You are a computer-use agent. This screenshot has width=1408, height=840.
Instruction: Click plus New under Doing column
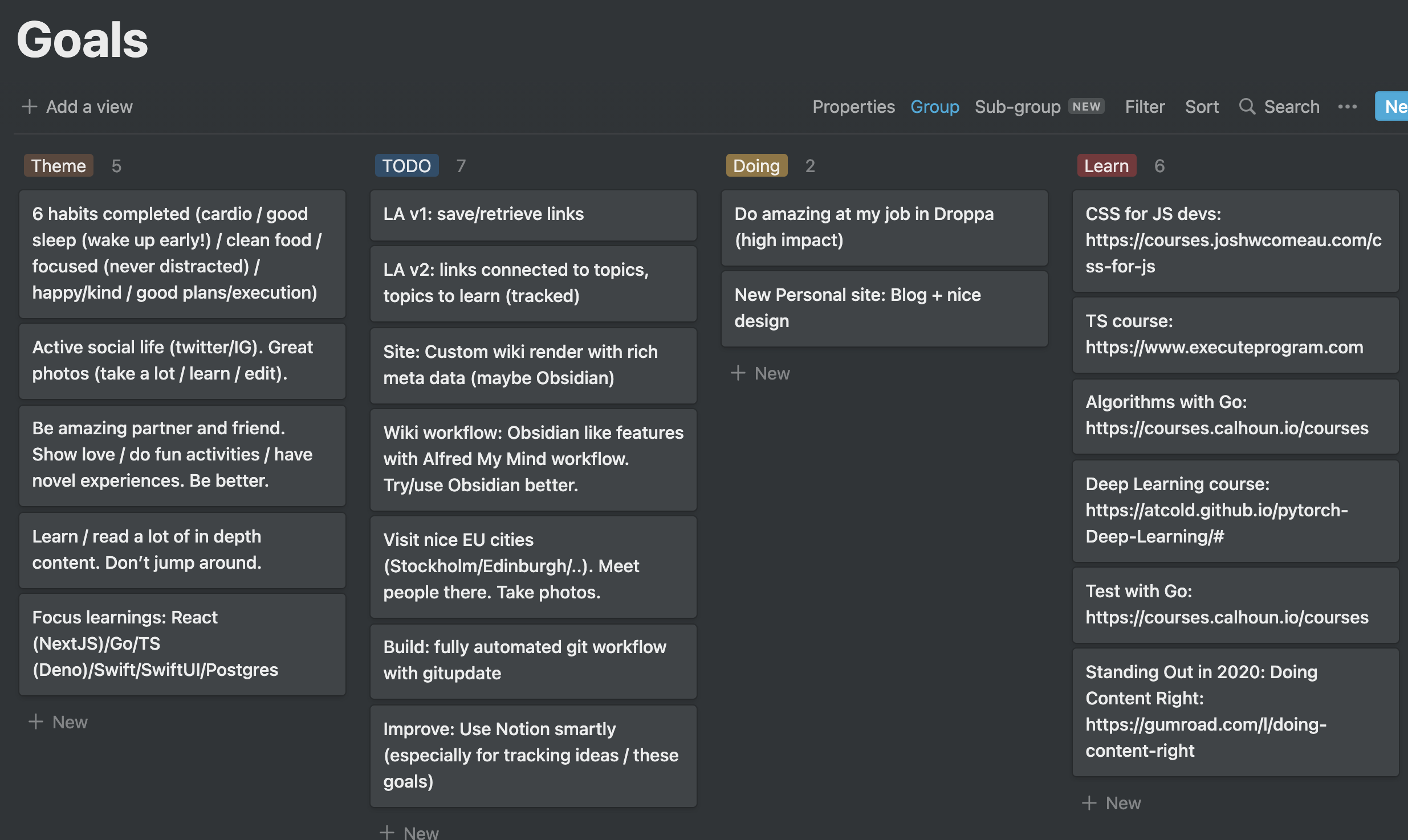(760, 373)
